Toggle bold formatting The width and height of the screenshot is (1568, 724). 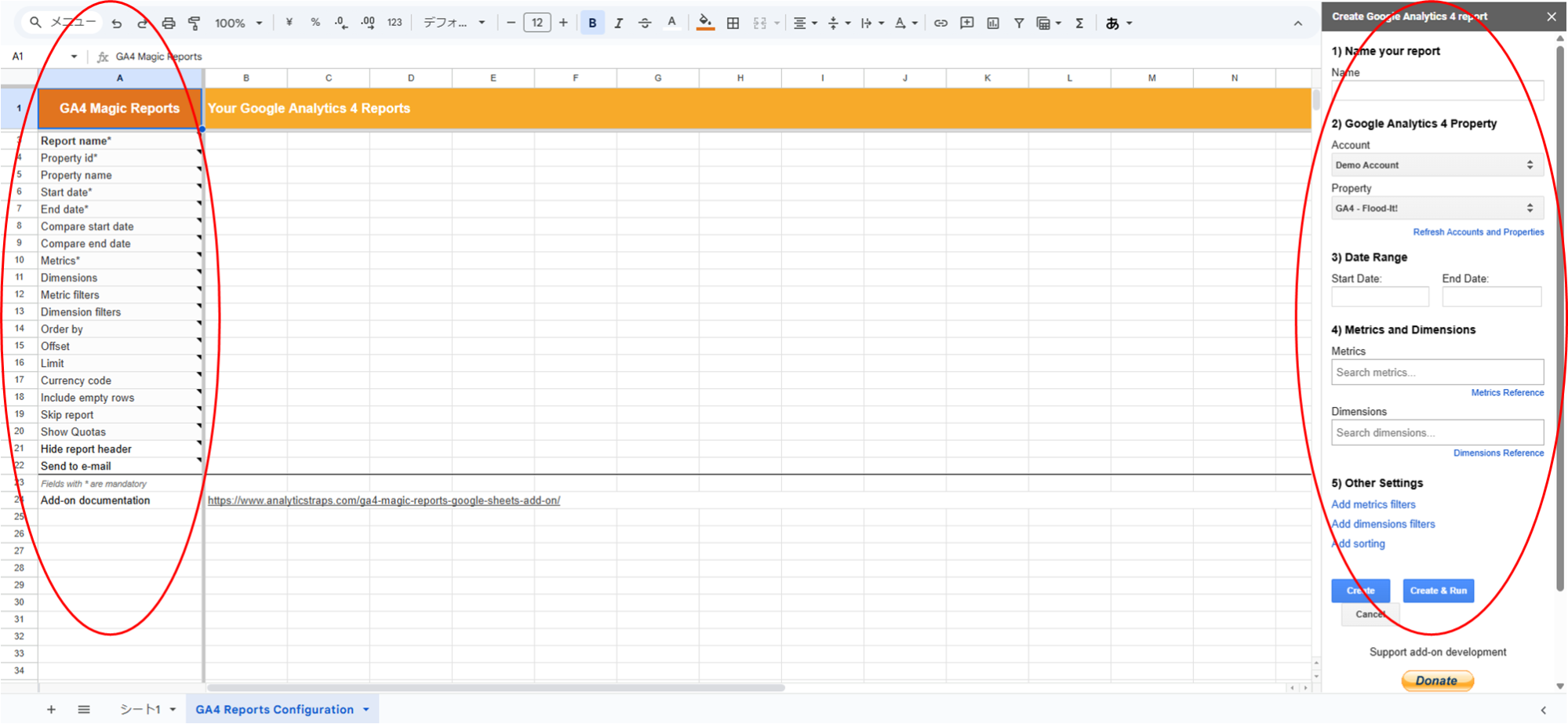tap(592, 23)
